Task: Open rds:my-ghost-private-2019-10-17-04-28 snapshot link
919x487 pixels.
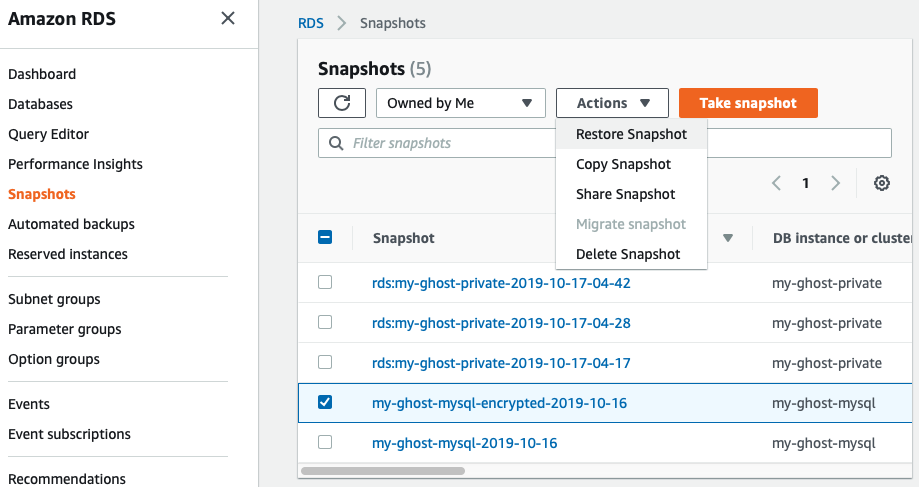Action: (x=501, y=323)
